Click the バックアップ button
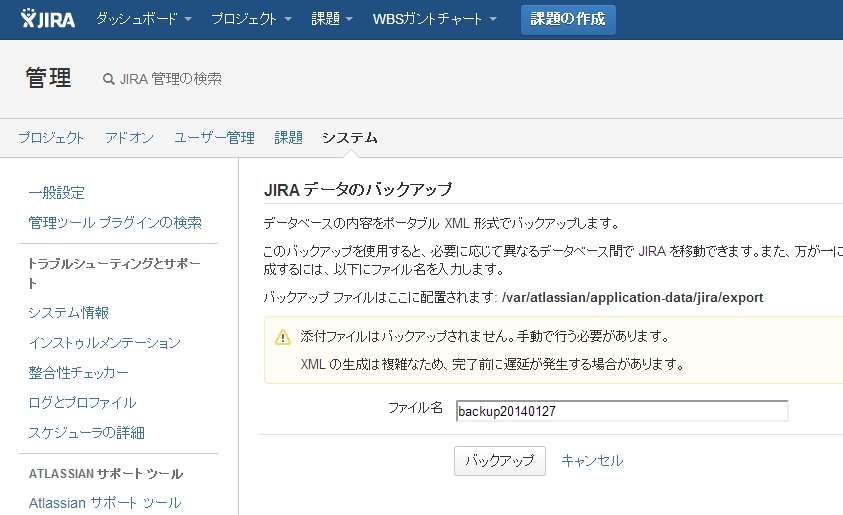The image size is (843, 515). coord(499,461)
